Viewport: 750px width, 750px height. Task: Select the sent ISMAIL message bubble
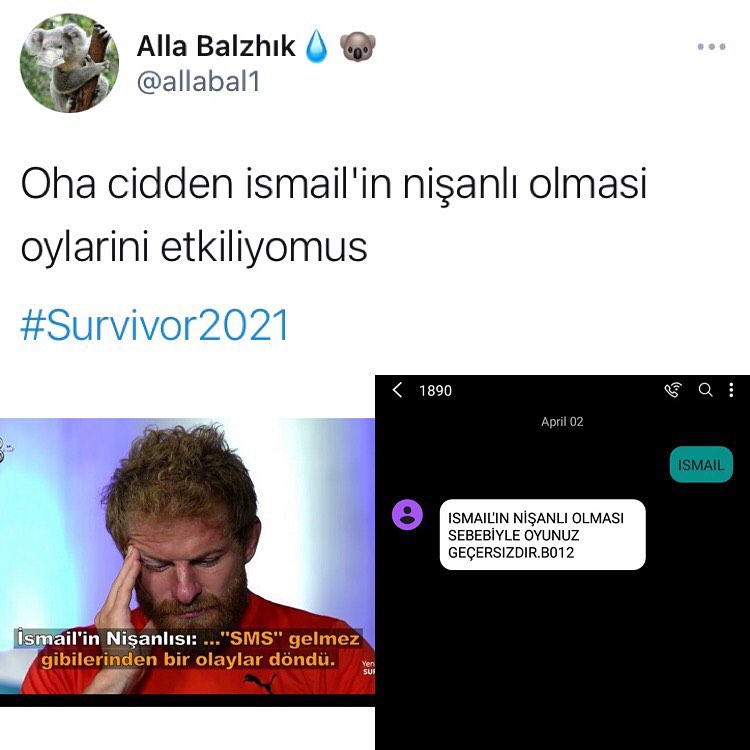point(701,464)
